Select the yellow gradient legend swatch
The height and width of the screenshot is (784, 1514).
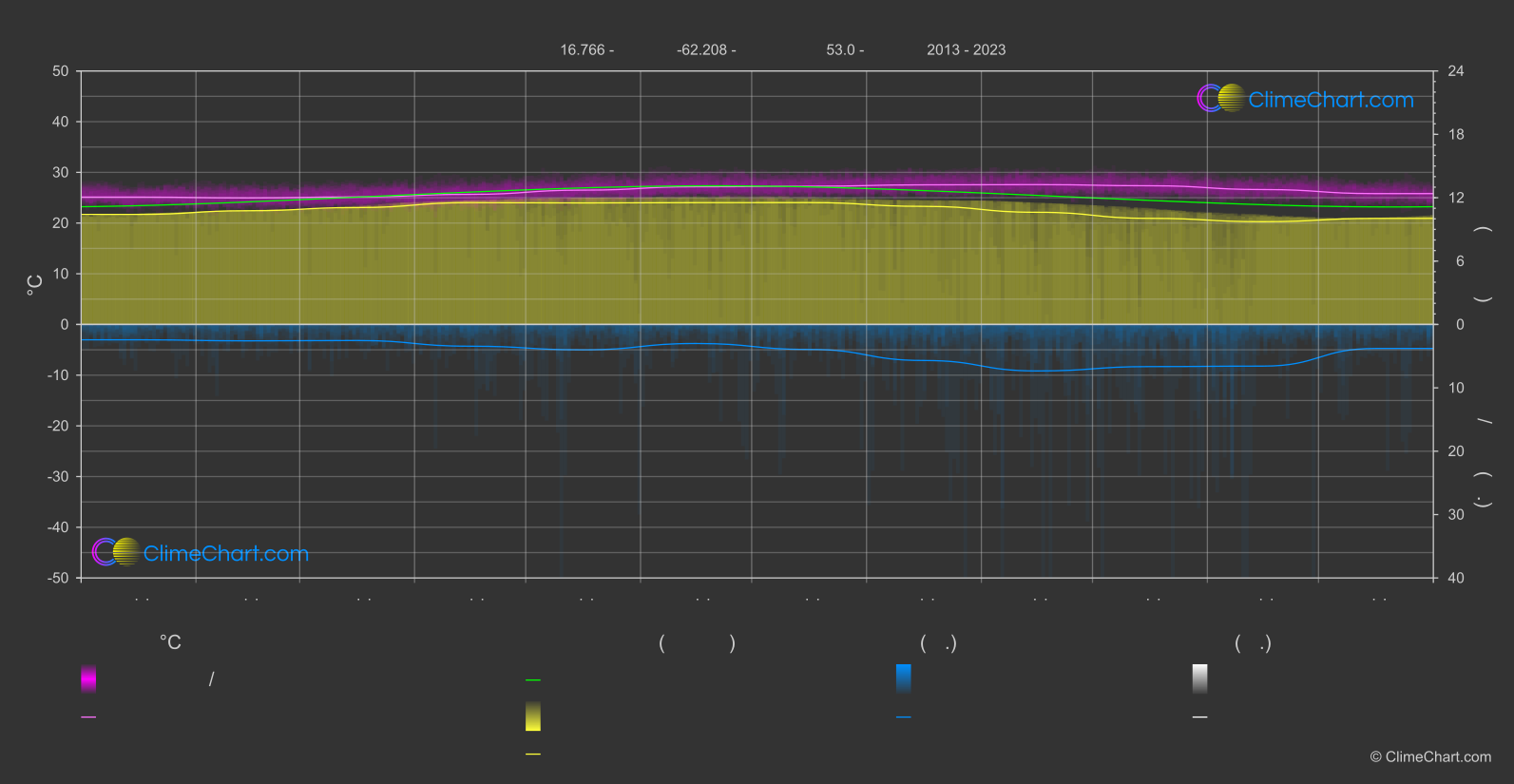click(x=533, y=717)
